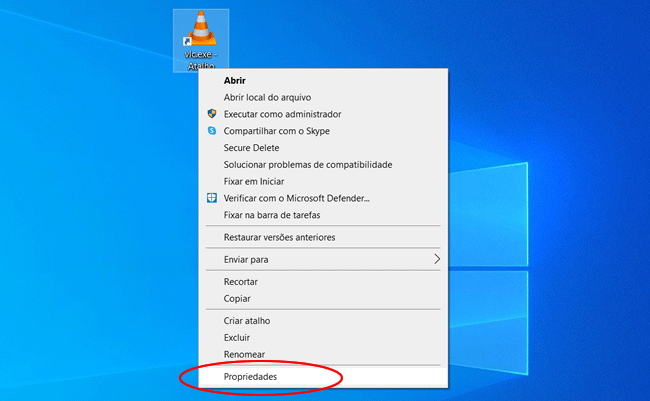Screen dimensions: 650x401
Task: Expand the 'Enviar para' submenu arrow
Action: 436,259
